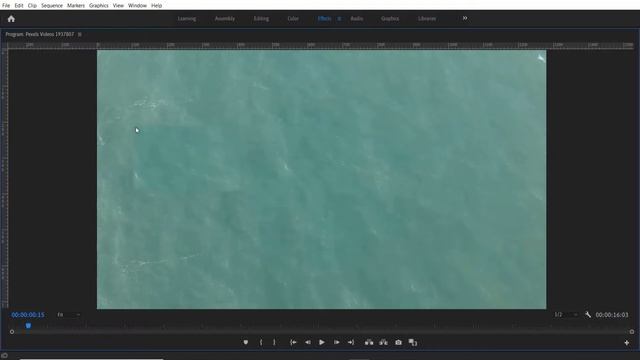The height and width of the screenshot is (360, 640).
Task: Open the Program panel menu icon
Action: (80, 35)
